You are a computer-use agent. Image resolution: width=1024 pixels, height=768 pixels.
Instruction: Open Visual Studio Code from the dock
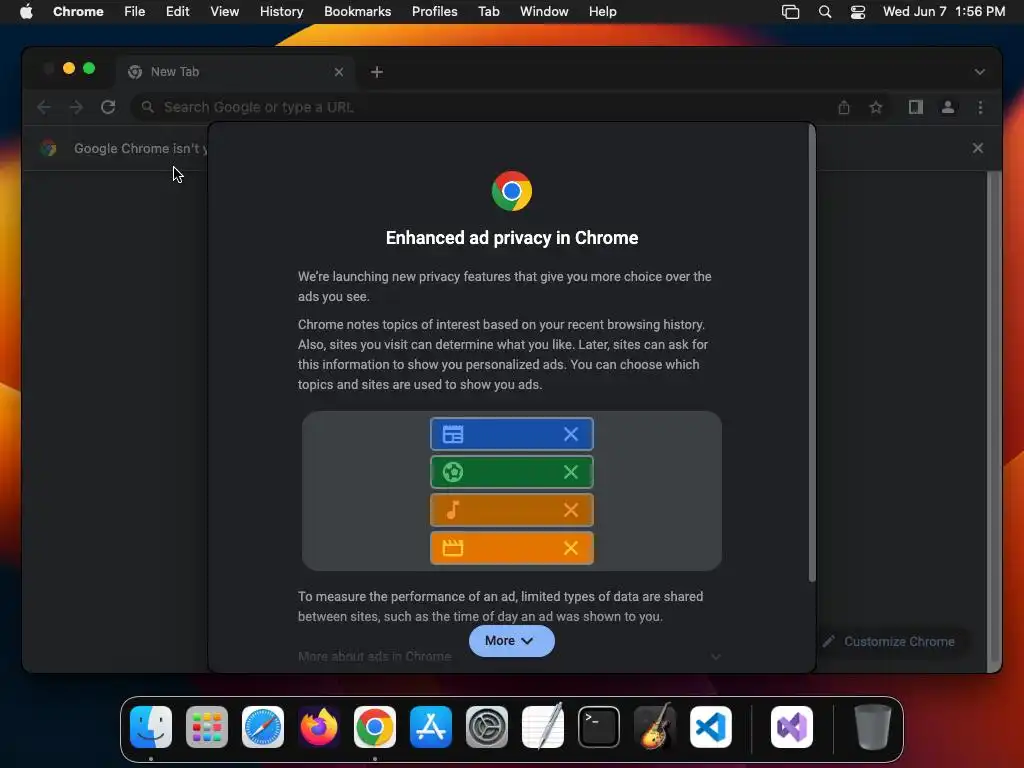coord(711,727)
